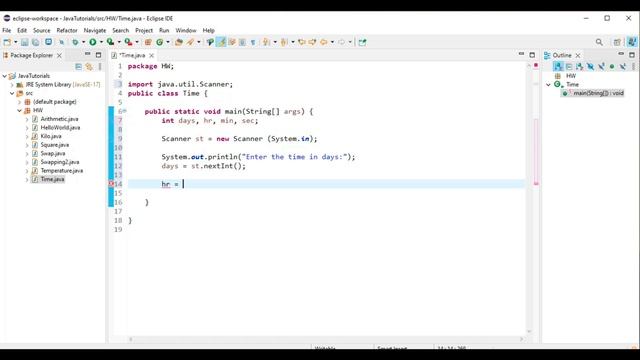This screenshot has width=640, height=360.
Task: Open the Project menu
Action: [x=144, y=31]
